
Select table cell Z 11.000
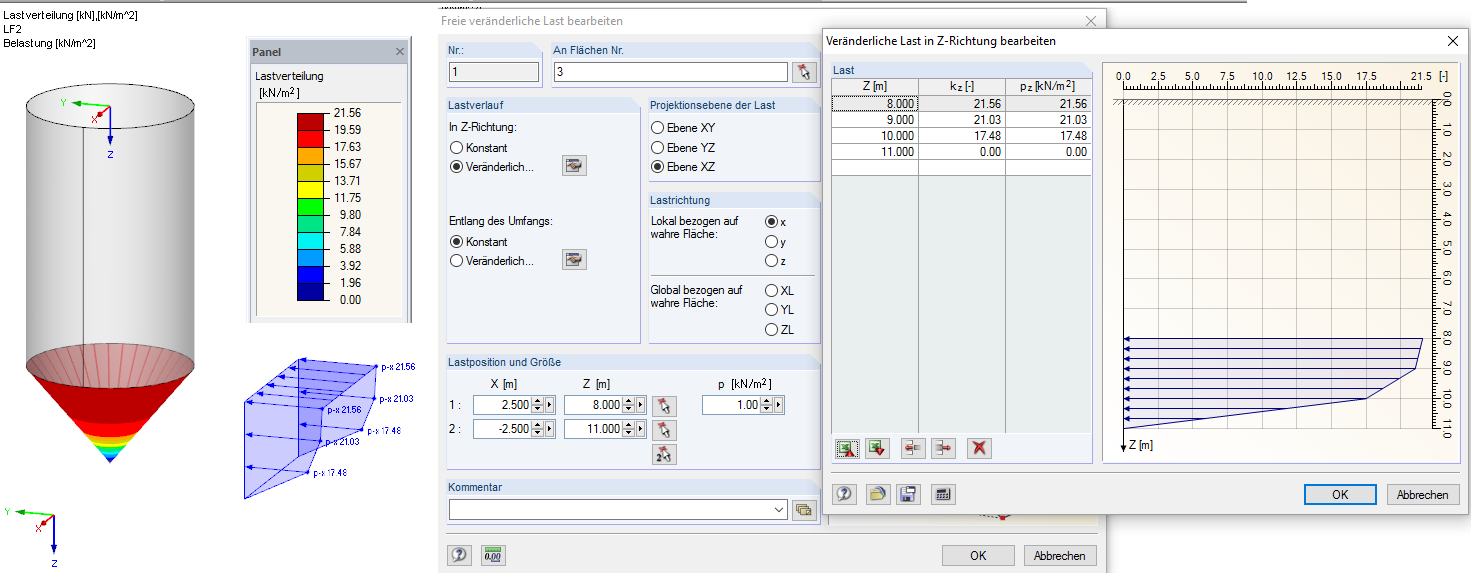click(x=875, y=151)
